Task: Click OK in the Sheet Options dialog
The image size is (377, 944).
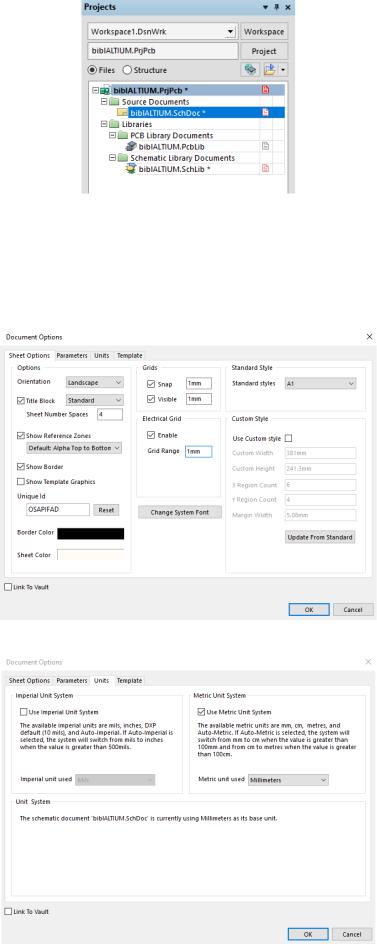Action: (x=308, y=609)
